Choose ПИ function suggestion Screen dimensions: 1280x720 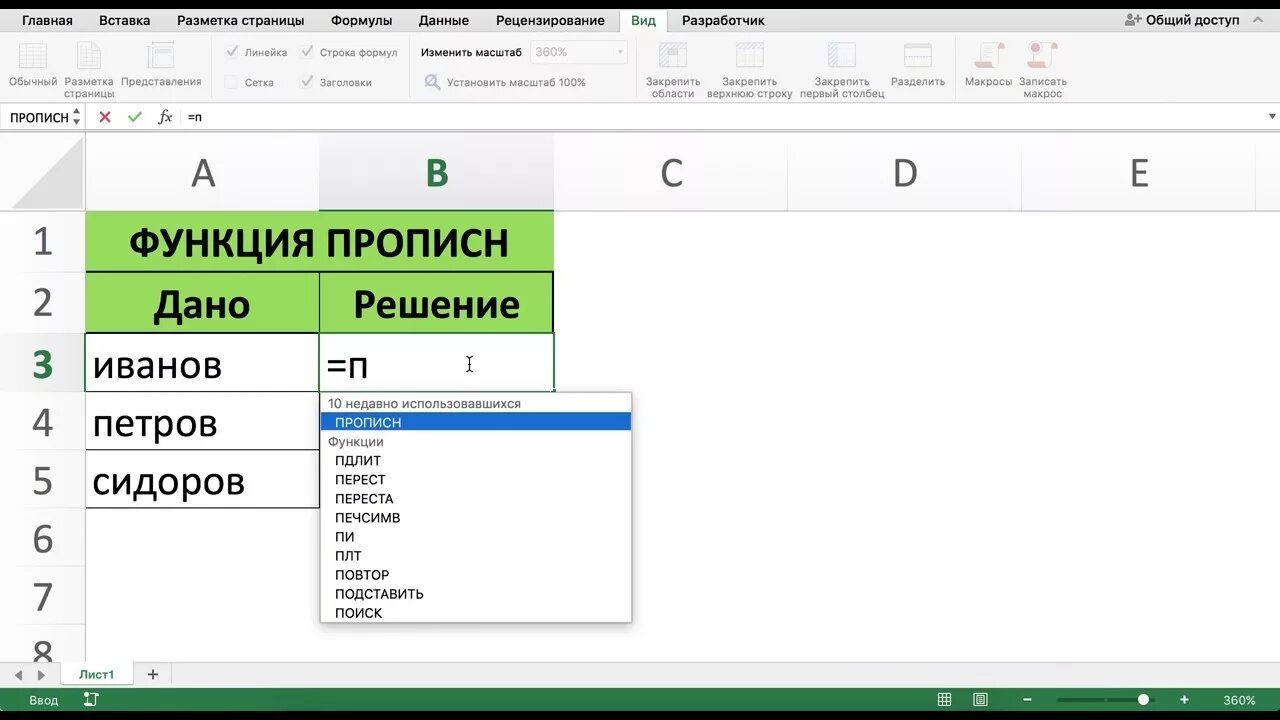click(476, 537)
